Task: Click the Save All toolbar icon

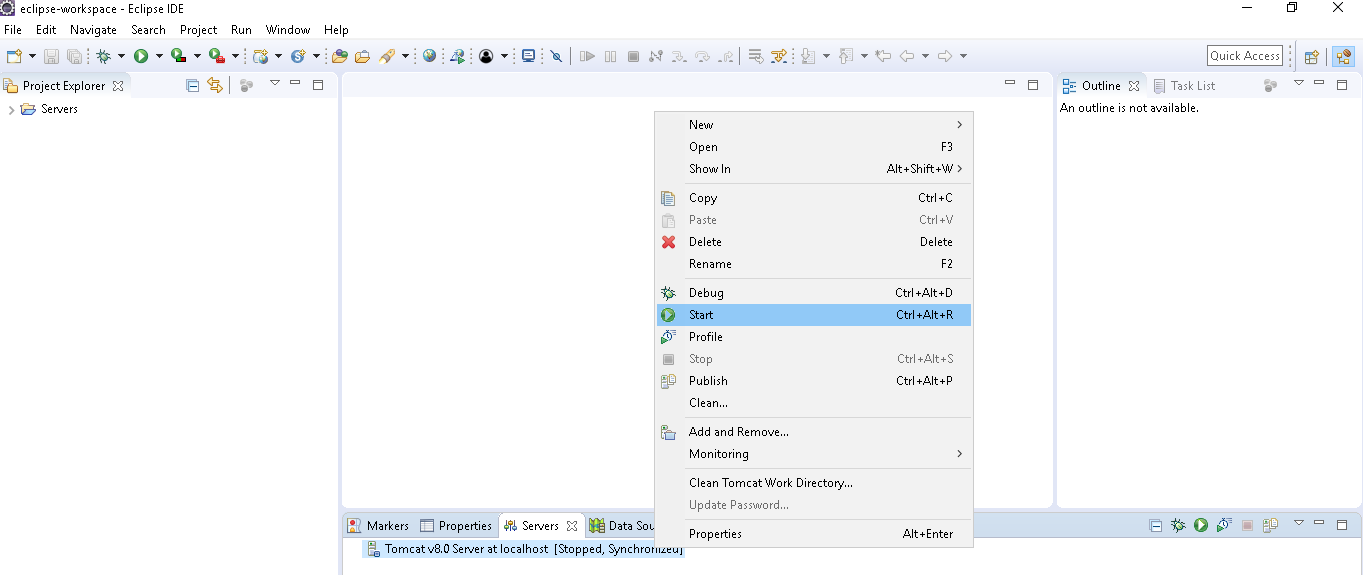Action: 74,56
